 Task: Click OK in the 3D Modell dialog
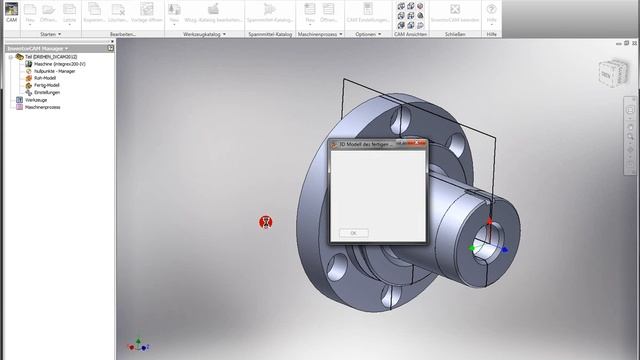pos(354,233)
